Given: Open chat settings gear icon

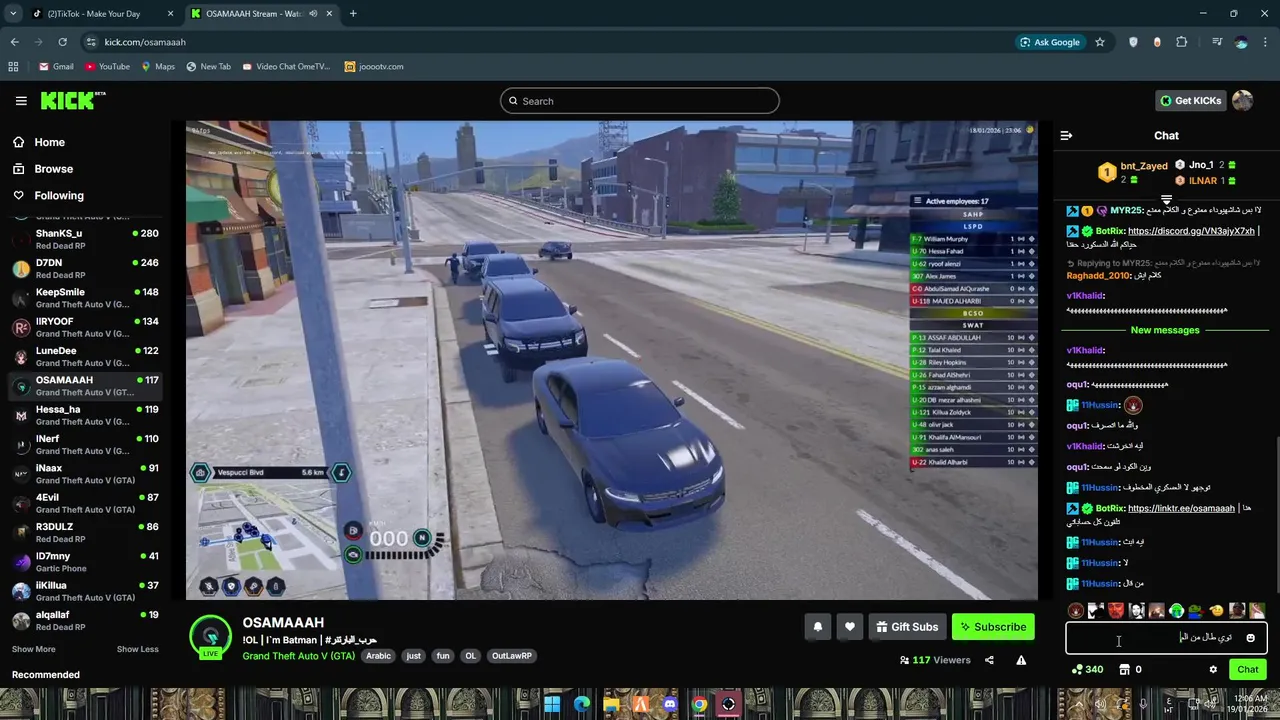Looking at the screenshot, I should 1213,670.
